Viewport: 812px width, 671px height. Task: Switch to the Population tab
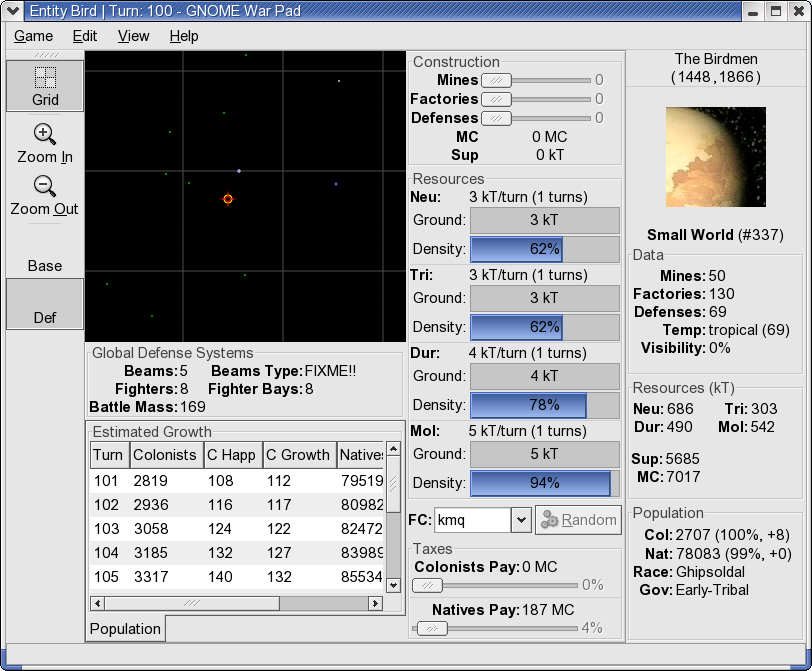point(125,629)
